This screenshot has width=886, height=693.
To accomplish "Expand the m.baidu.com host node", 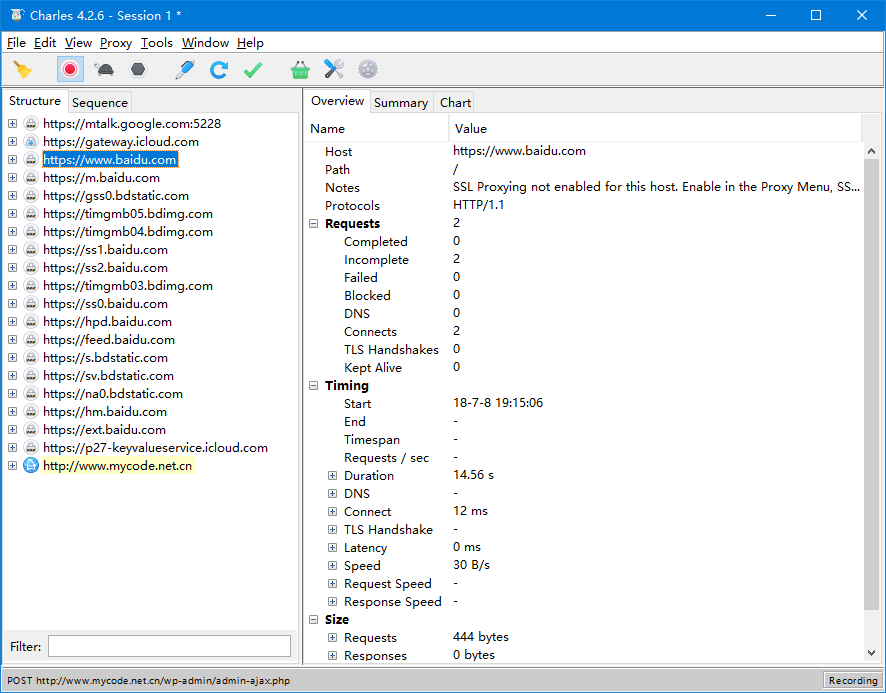I will click(12, 177).
